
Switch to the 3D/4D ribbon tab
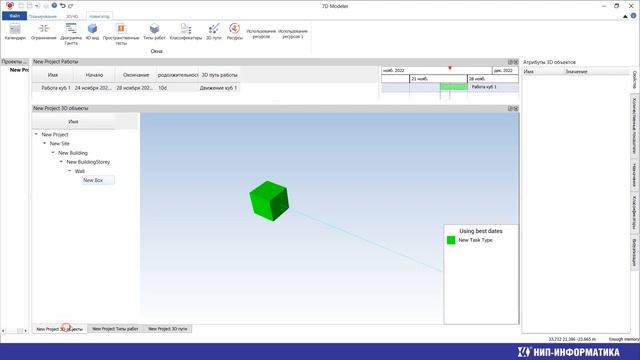[72, 16]
